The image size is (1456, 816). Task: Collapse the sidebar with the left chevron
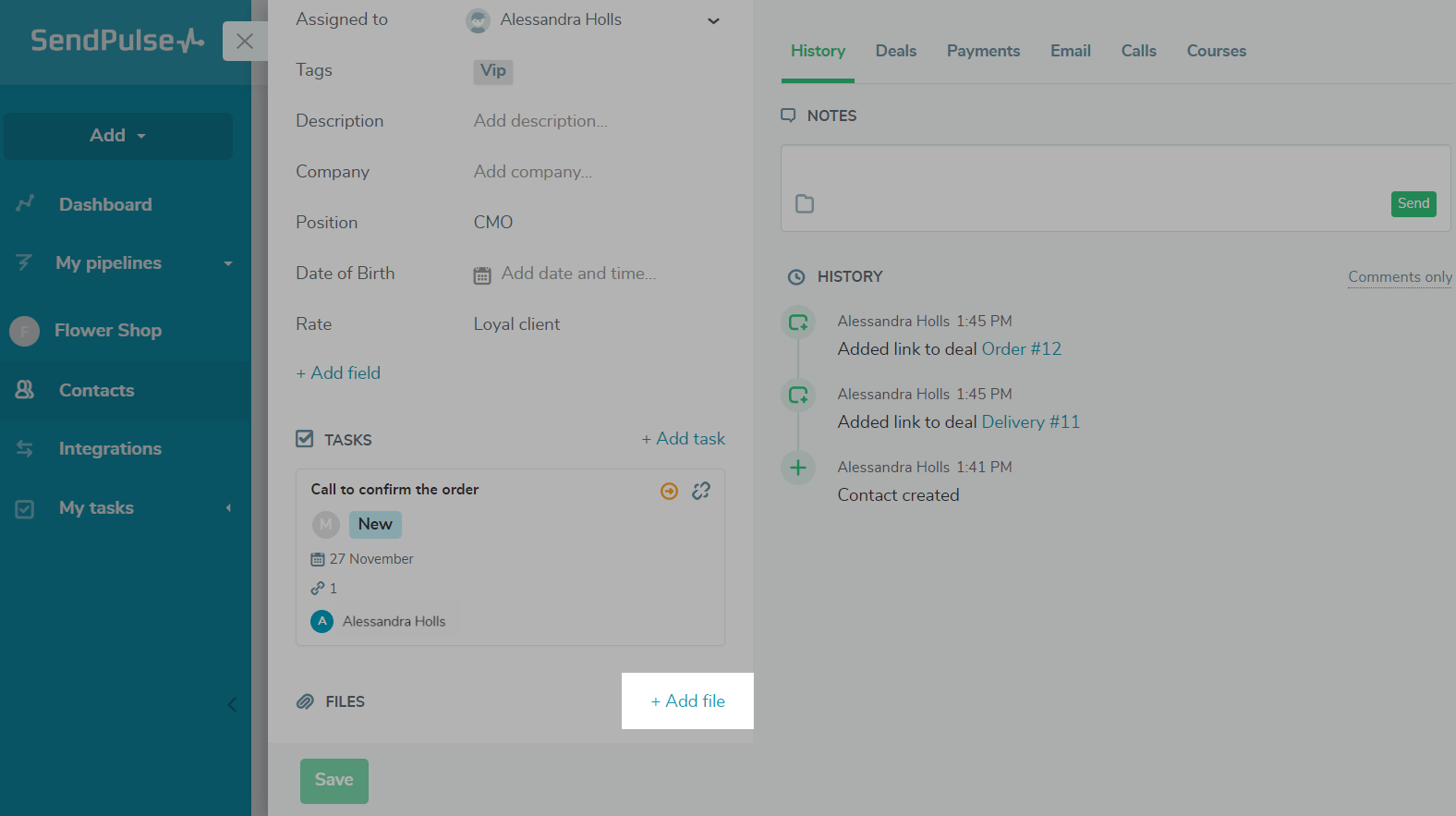(x=232, y=705)
